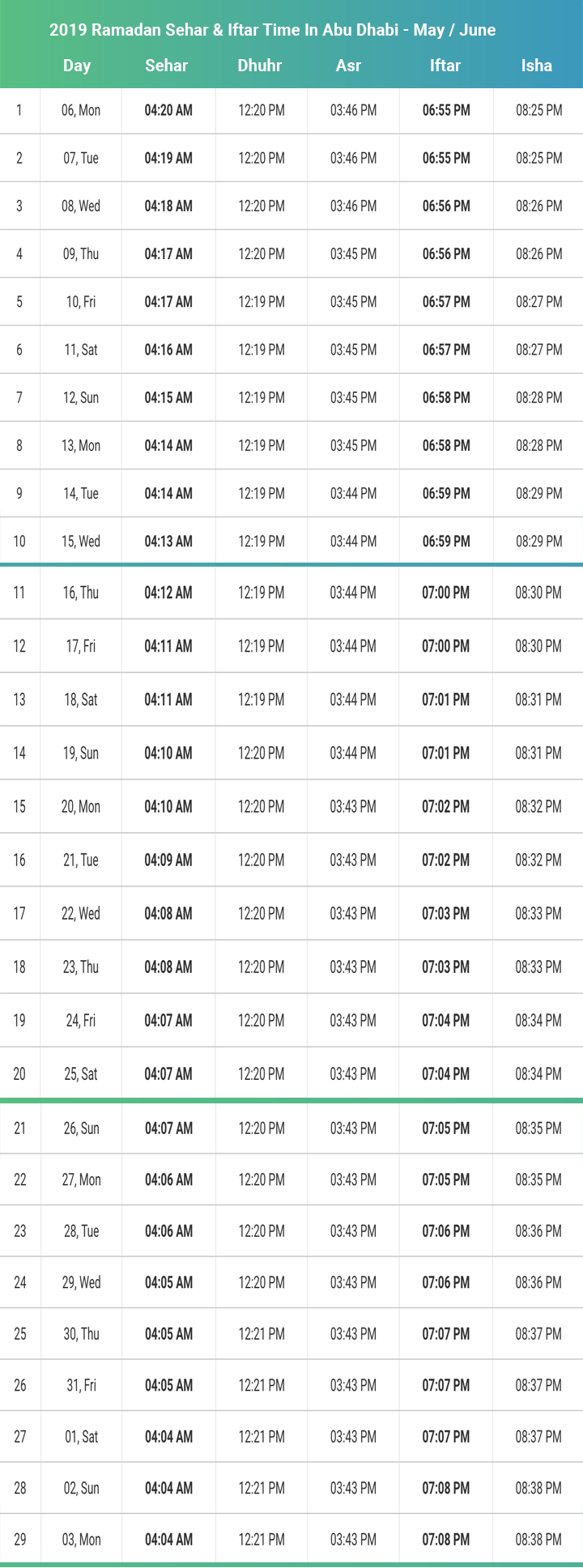Click Iftar time 07:00 PM on 16, Thu
The height and width of the screenshot is (1568, 583).
pyautogui.click(x=445, y=593)
